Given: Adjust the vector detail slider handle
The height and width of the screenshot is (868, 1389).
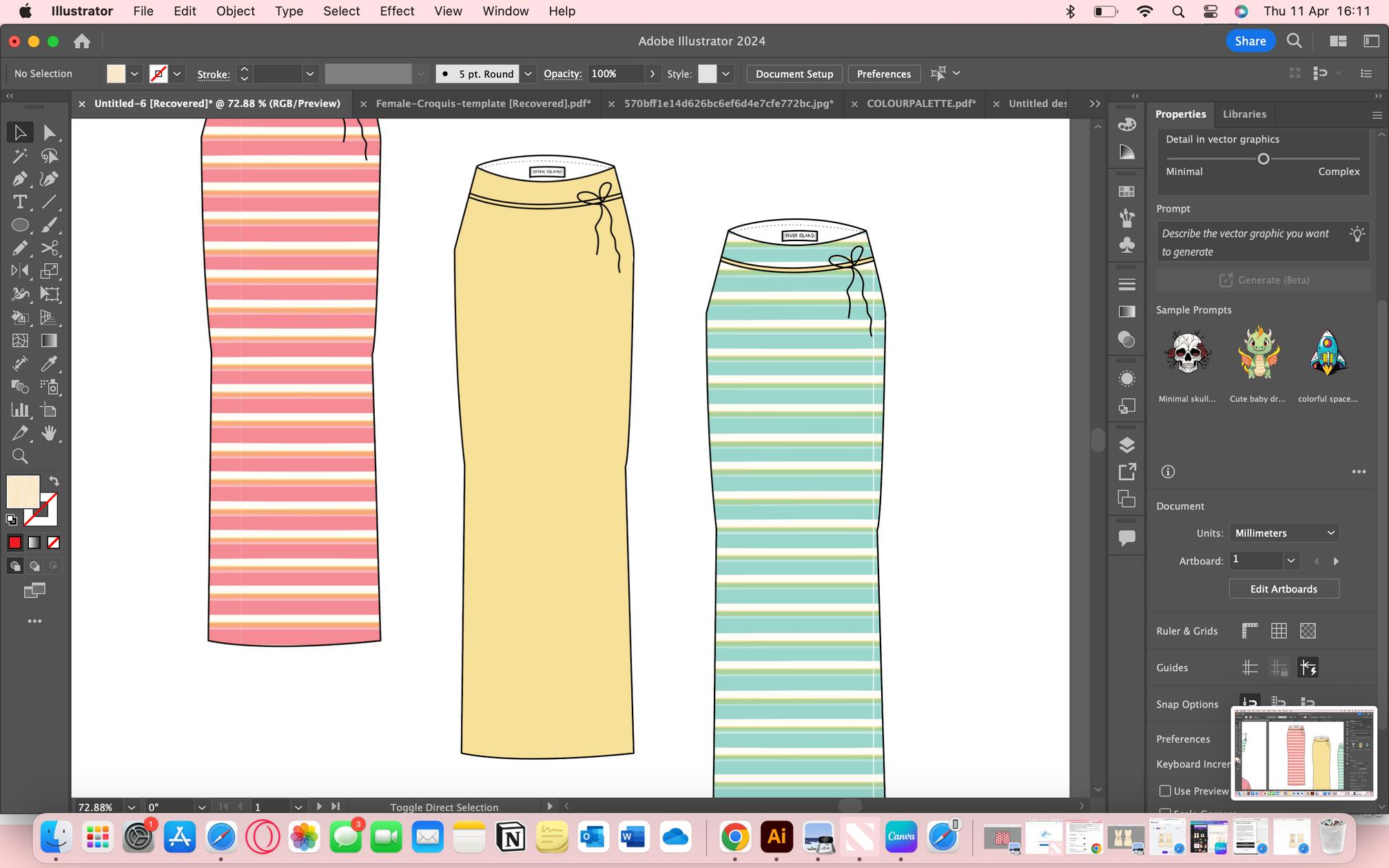Looking at the screenshot, I should tap(1263, 159).
